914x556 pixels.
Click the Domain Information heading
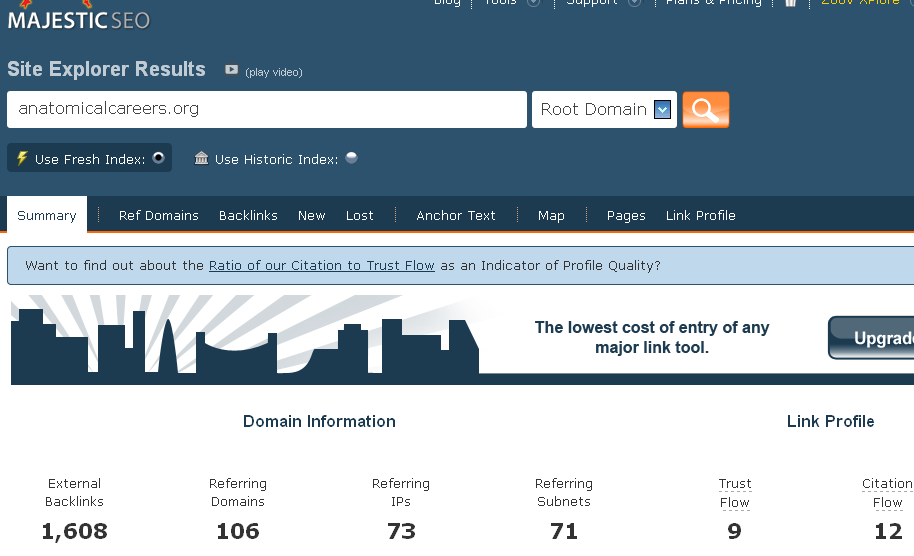pyautogui.click(x=319, y=421)
